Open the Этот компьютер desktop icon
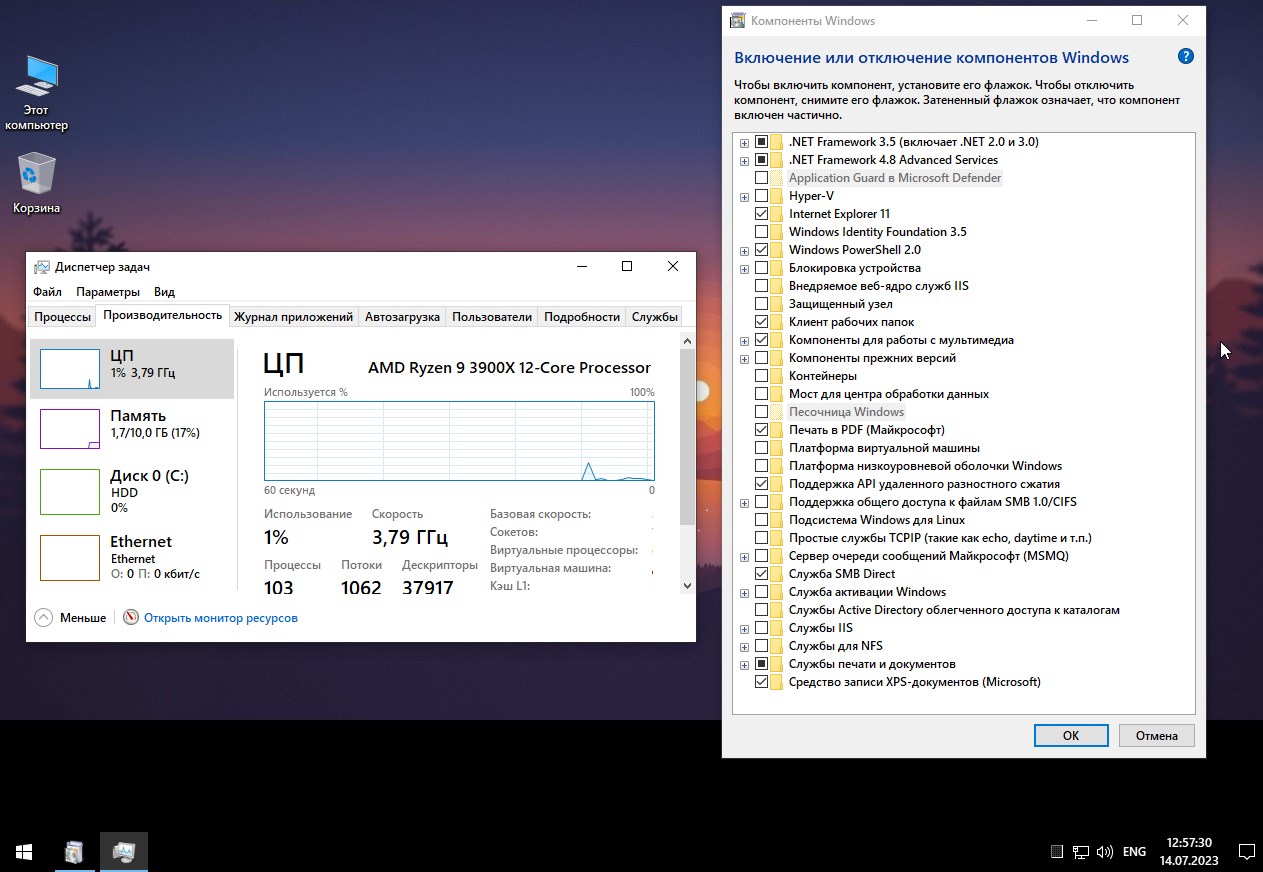 point(37,93)
